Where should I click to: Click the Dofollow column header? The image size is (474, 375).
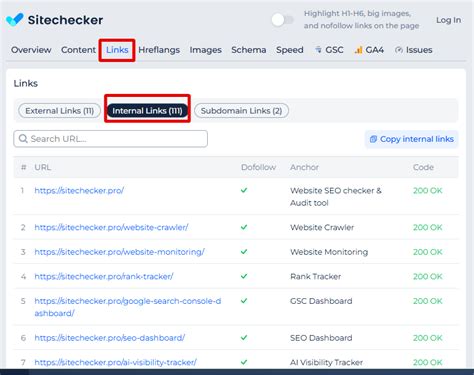[258, 167]
